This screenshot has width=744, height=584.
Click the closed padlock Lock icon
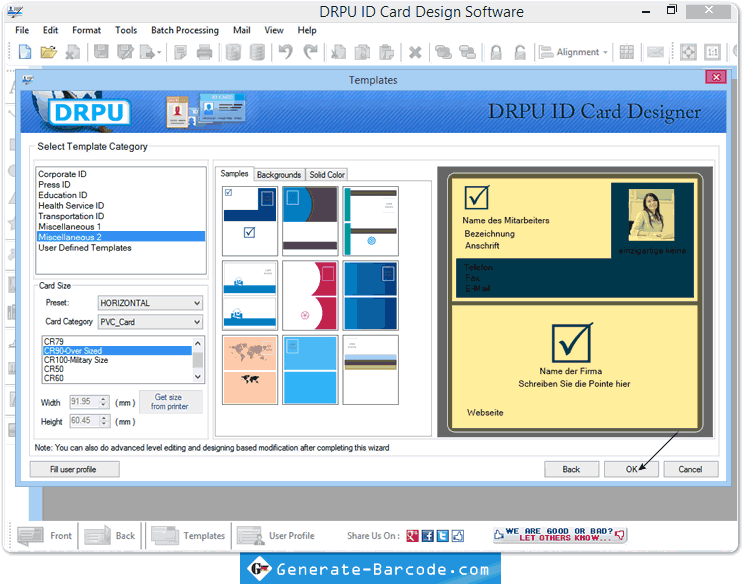[496, 52]
